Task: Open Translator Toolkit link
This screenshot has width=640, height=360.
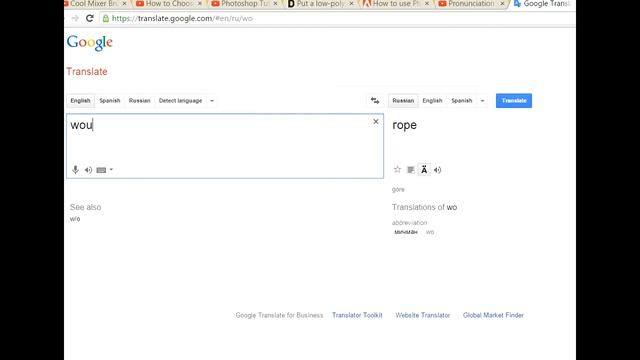Action: [357, 315]
